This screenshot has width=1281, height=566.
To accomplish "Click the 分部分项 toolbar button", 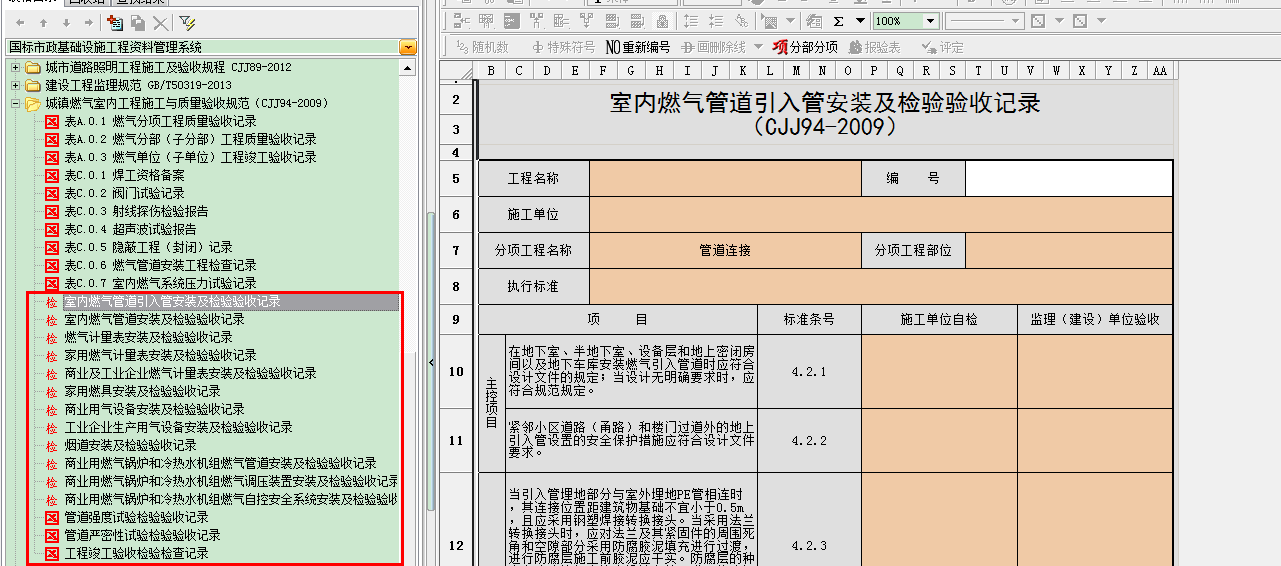I will point(805,47).
